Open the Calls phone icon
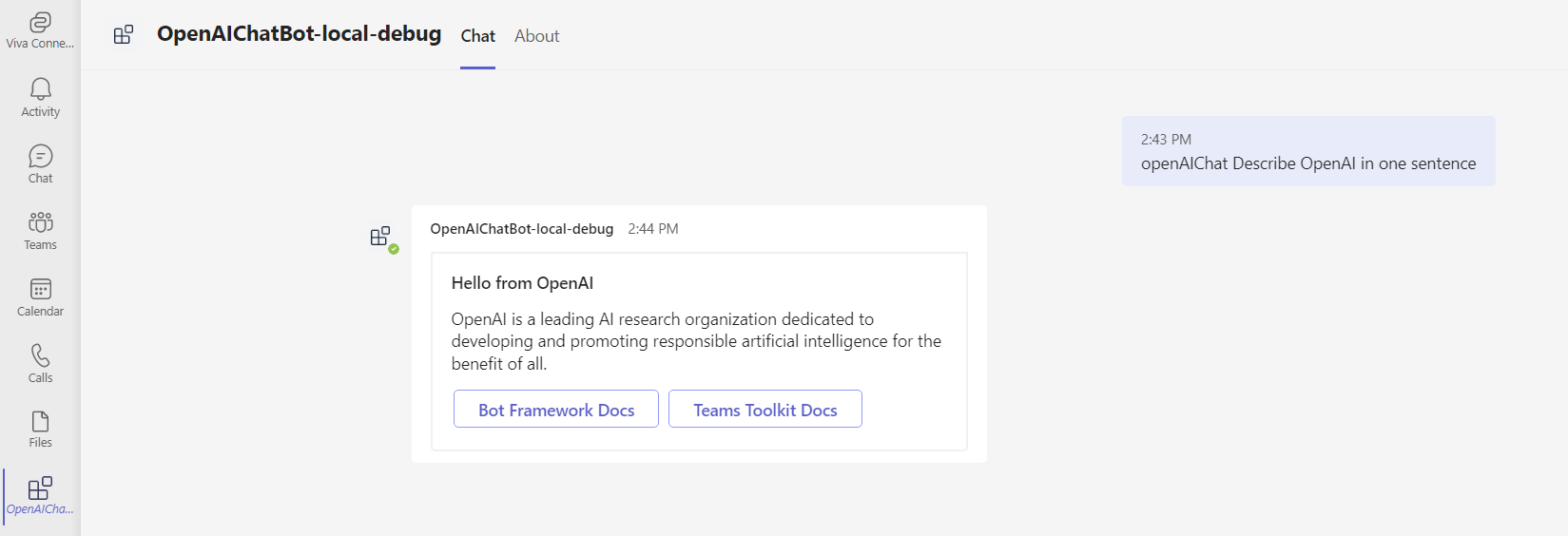 (40, 363)
